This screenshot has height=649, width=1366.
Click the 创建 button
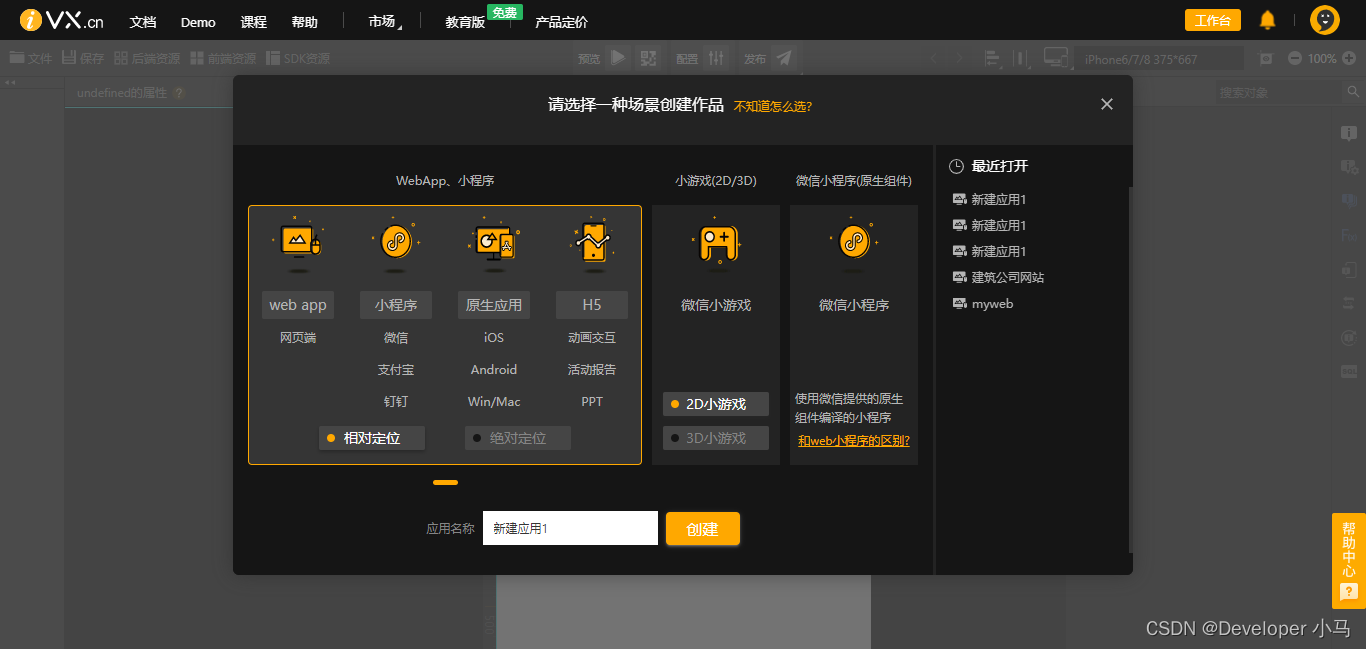click(703, 529)
